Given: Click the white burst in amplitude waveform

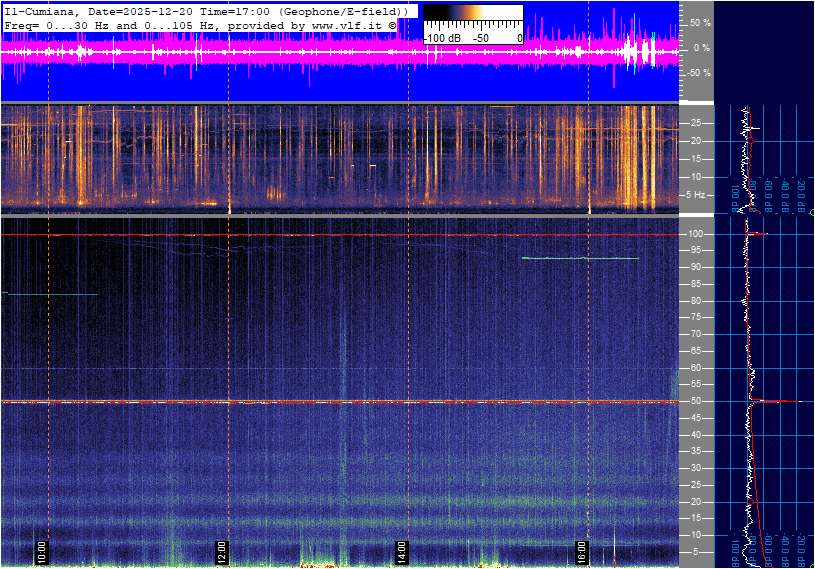Looking at the screenshot, I should 632,52.
